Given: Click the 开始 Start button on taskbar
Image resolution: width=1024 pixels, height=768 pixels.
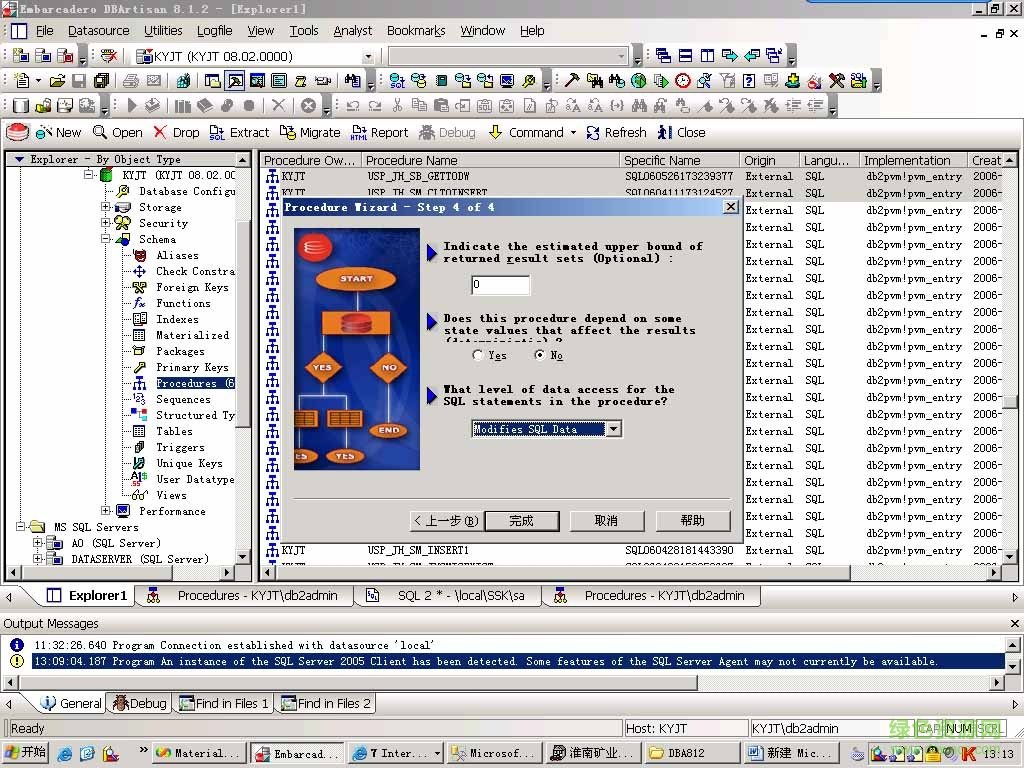Looking at the screenshot, I should pos(26,753).
